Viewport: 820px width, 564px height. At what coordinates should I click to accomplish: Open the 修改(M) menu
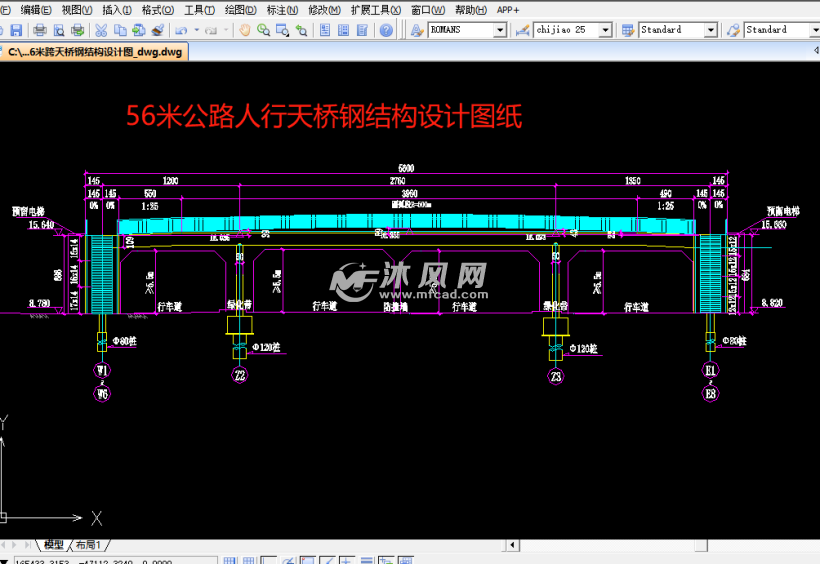[x=324, y=10]
